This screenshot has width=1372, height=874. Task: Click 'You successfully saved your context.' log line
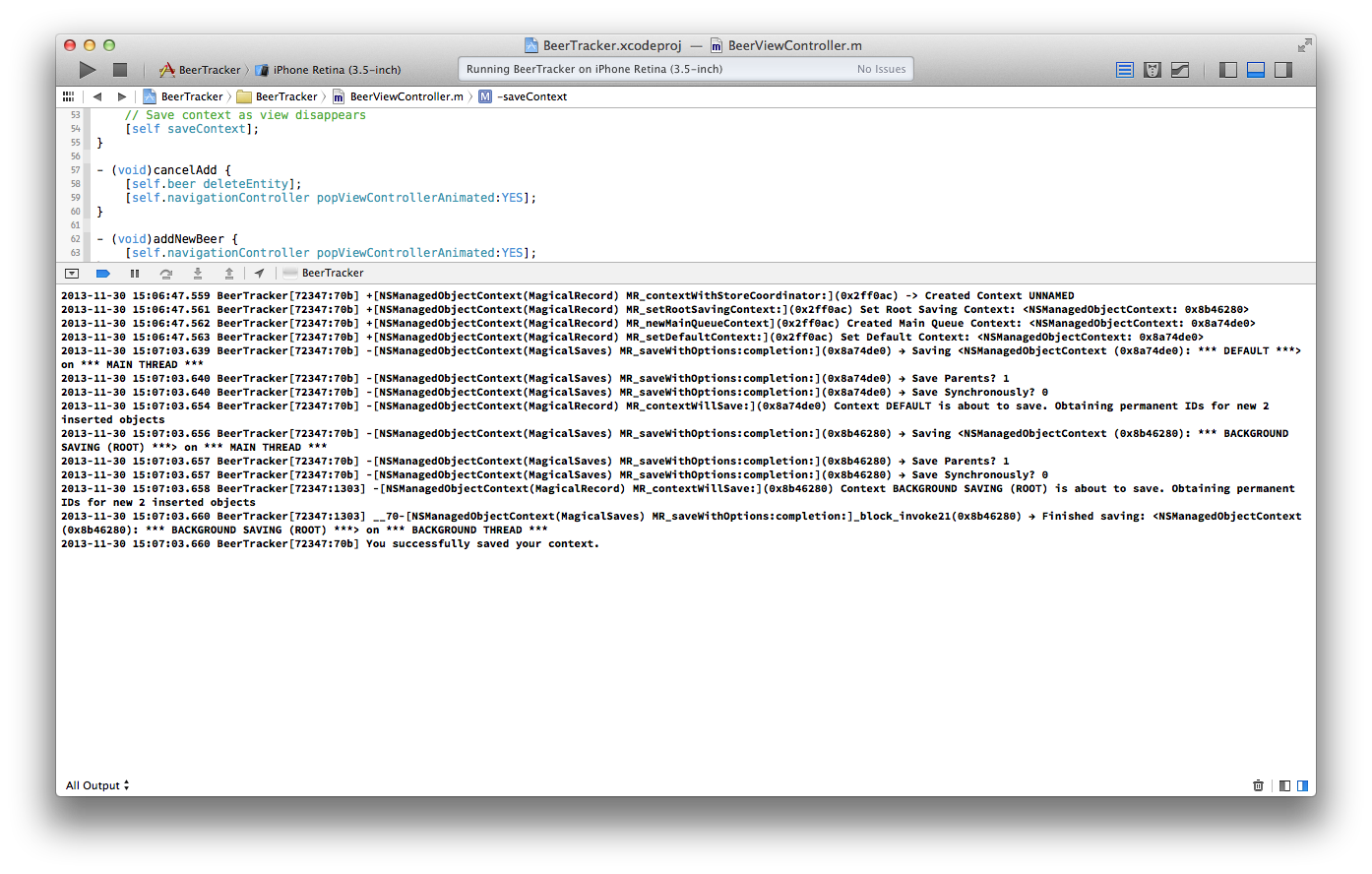pyautogui.click(x=482, y=543)
